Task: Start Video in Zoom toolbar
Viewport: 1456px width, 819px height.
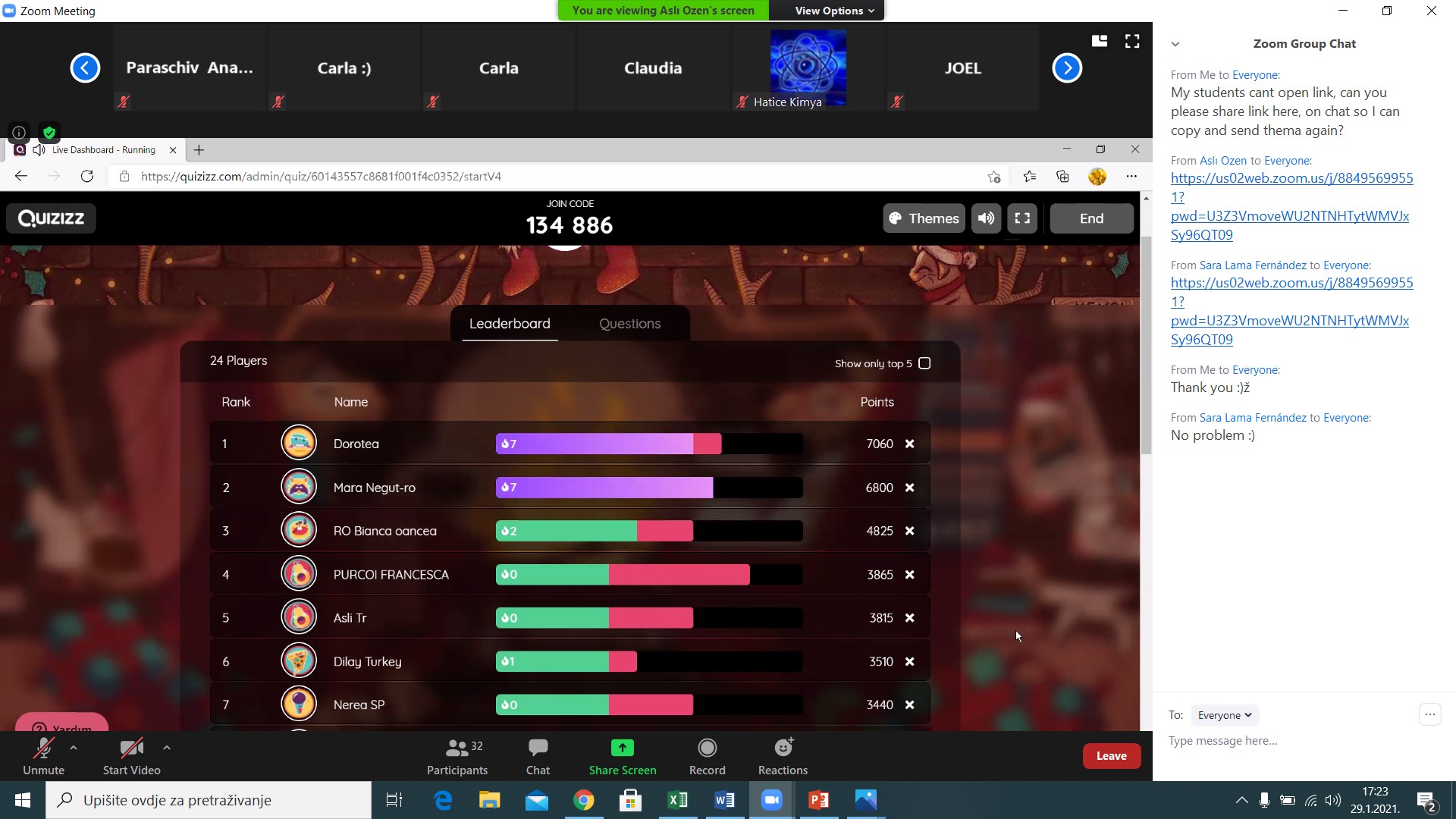Action: 131,757
